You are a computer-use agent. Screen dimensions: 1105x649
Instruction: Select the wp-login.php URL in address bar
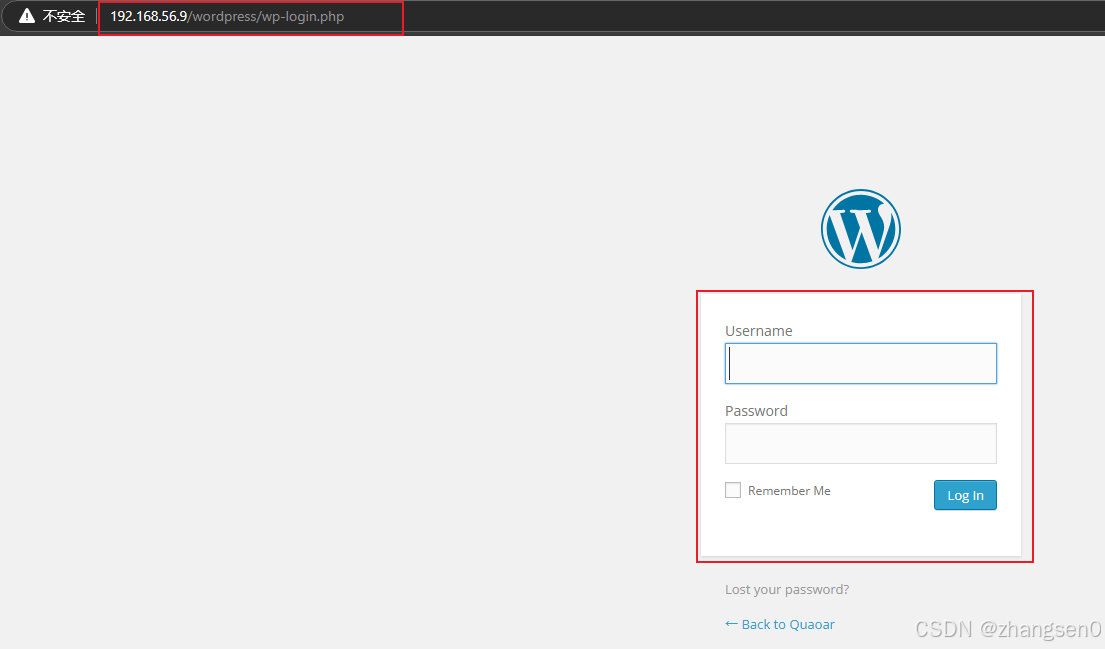(x=227, y=16)
